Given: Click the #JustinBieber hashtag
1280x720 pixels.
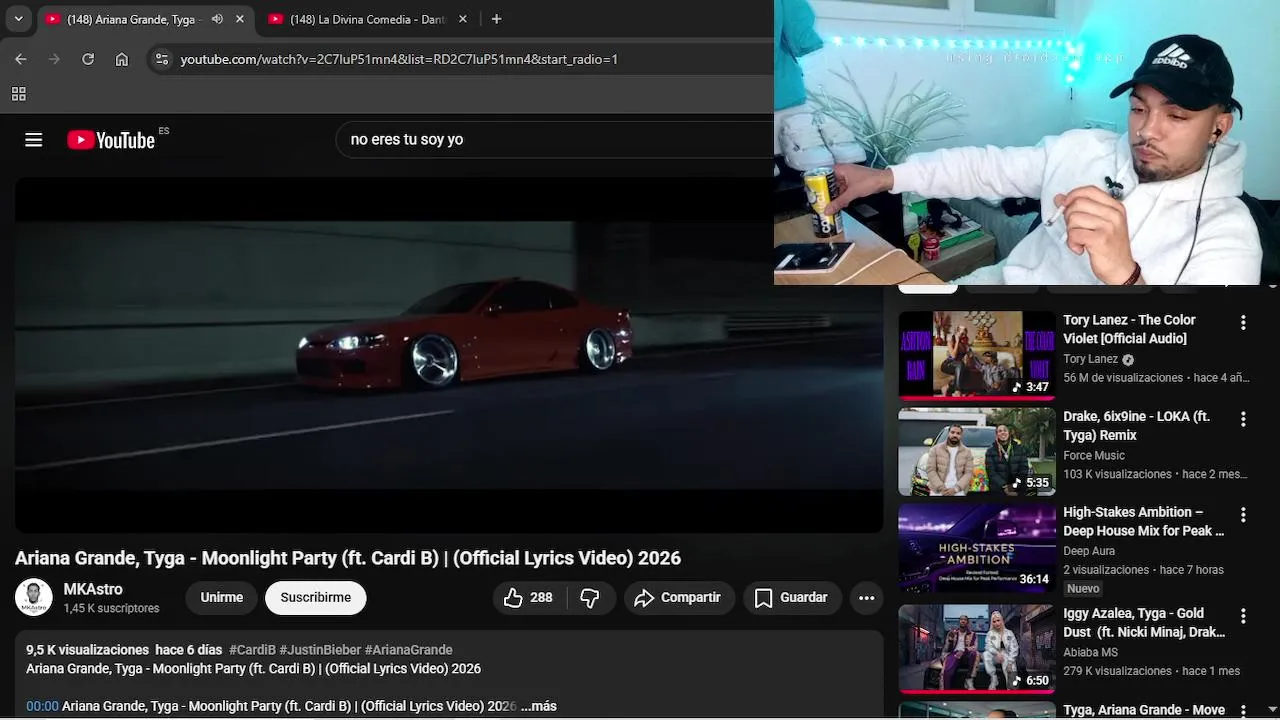Looking at the screenshot, I should pos(320,650).
